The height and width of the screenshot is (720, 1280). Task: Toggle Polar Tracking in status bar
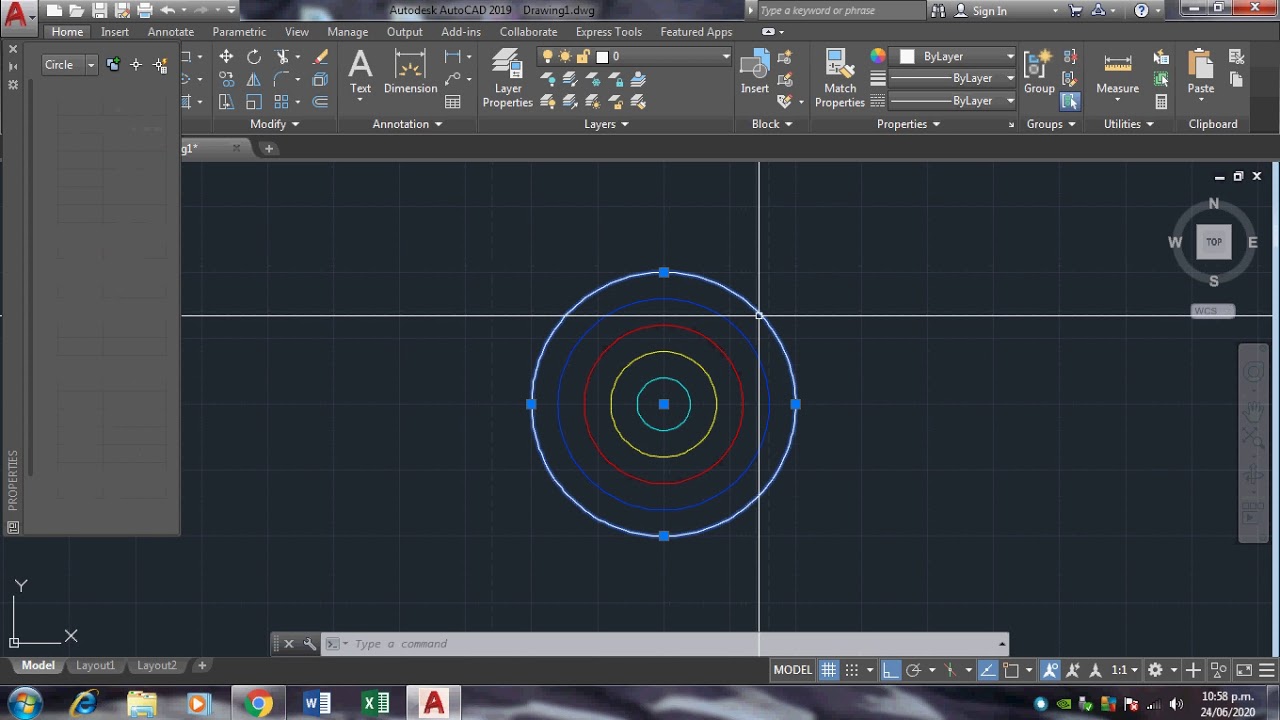click(x=913, y=670)
